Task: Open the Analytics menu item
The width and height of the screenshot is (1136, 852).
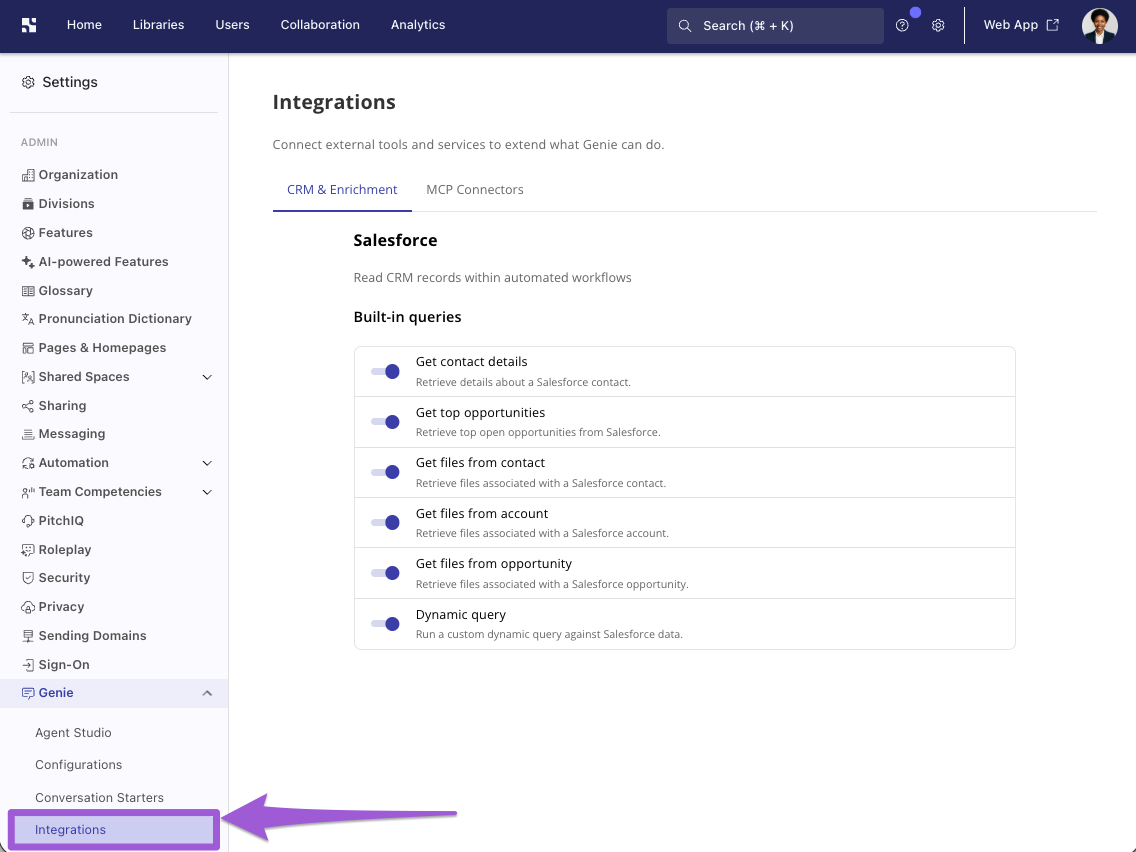Action: click(418, 25)
